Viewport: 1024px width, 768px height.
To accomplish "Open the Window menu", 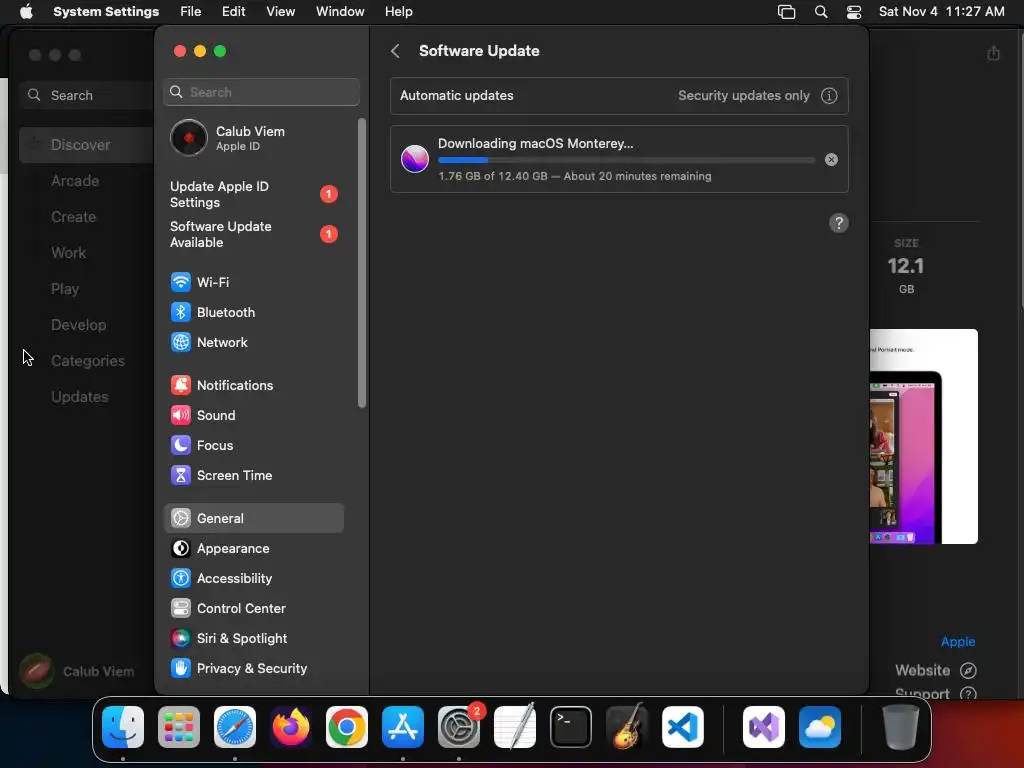I will [x=340, y=12].
